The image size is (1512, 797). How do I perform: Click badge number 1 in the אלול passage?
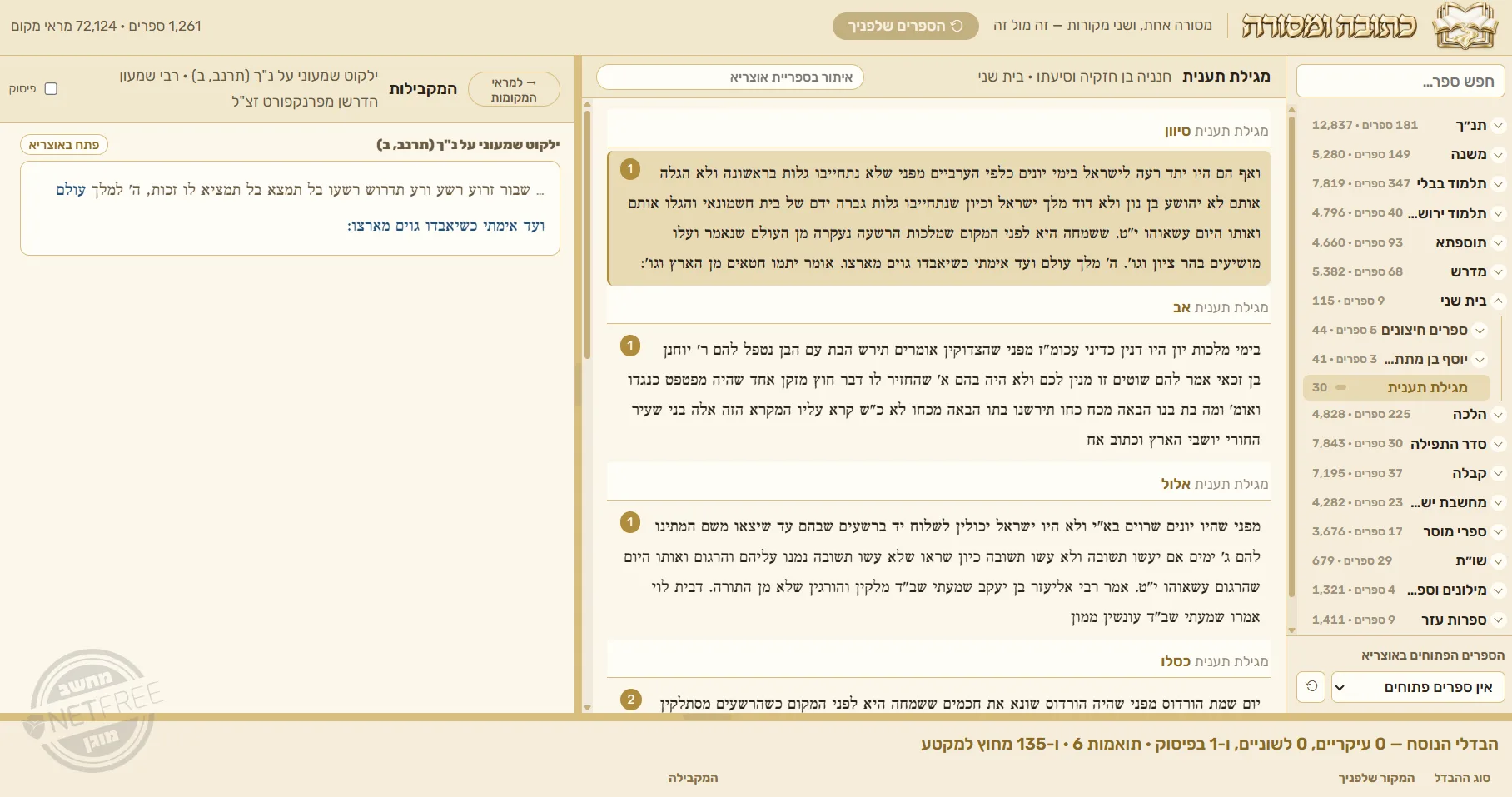point(630,522)
